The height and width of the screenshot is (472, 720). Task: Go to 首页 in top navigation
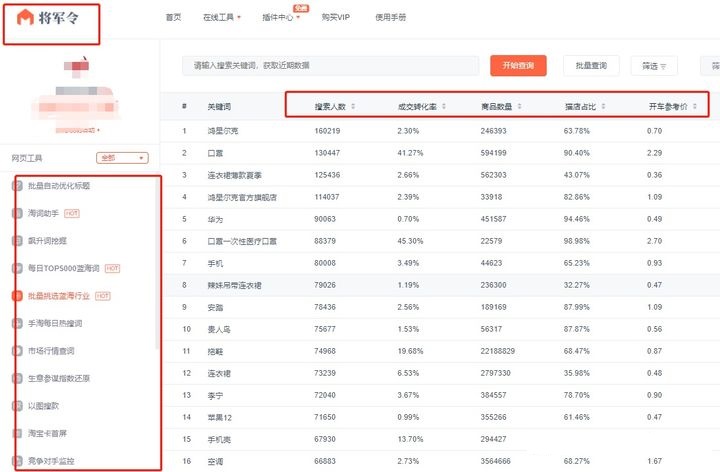tap(173, 18)
